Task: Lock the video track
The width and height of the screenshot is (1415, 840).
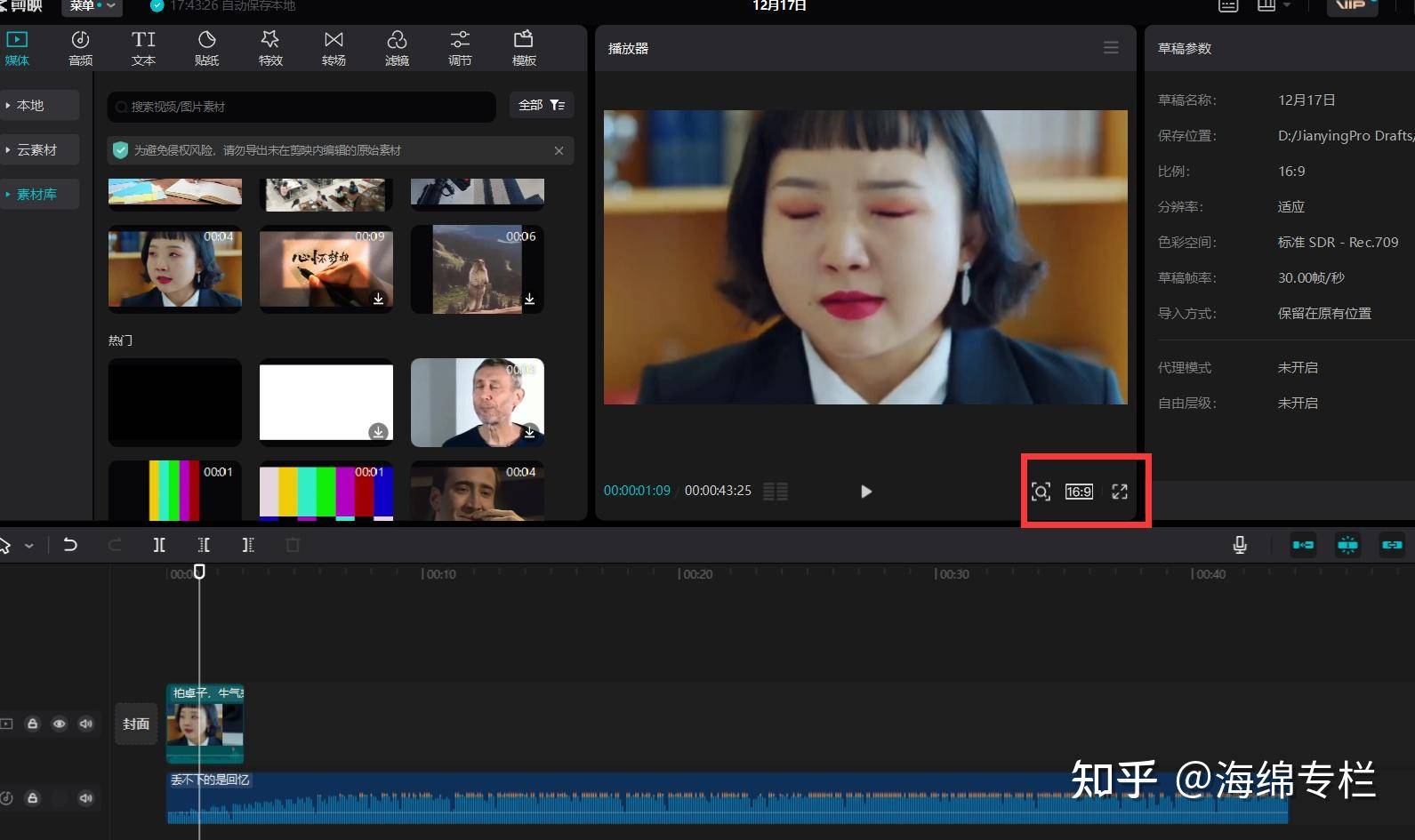Action: click(x=32, y=724)
